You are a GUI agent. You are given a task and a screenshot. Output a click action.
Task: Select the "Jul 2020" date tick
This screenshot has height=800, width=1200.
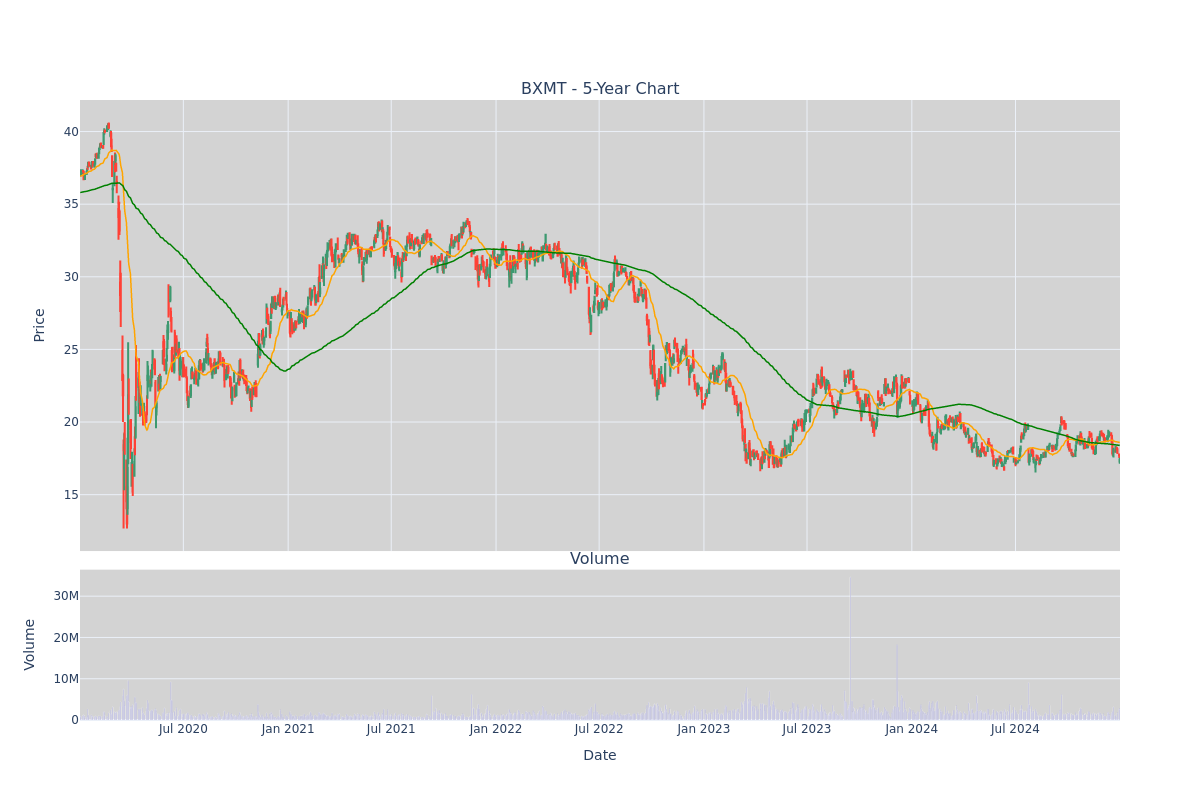click(184, 729)
